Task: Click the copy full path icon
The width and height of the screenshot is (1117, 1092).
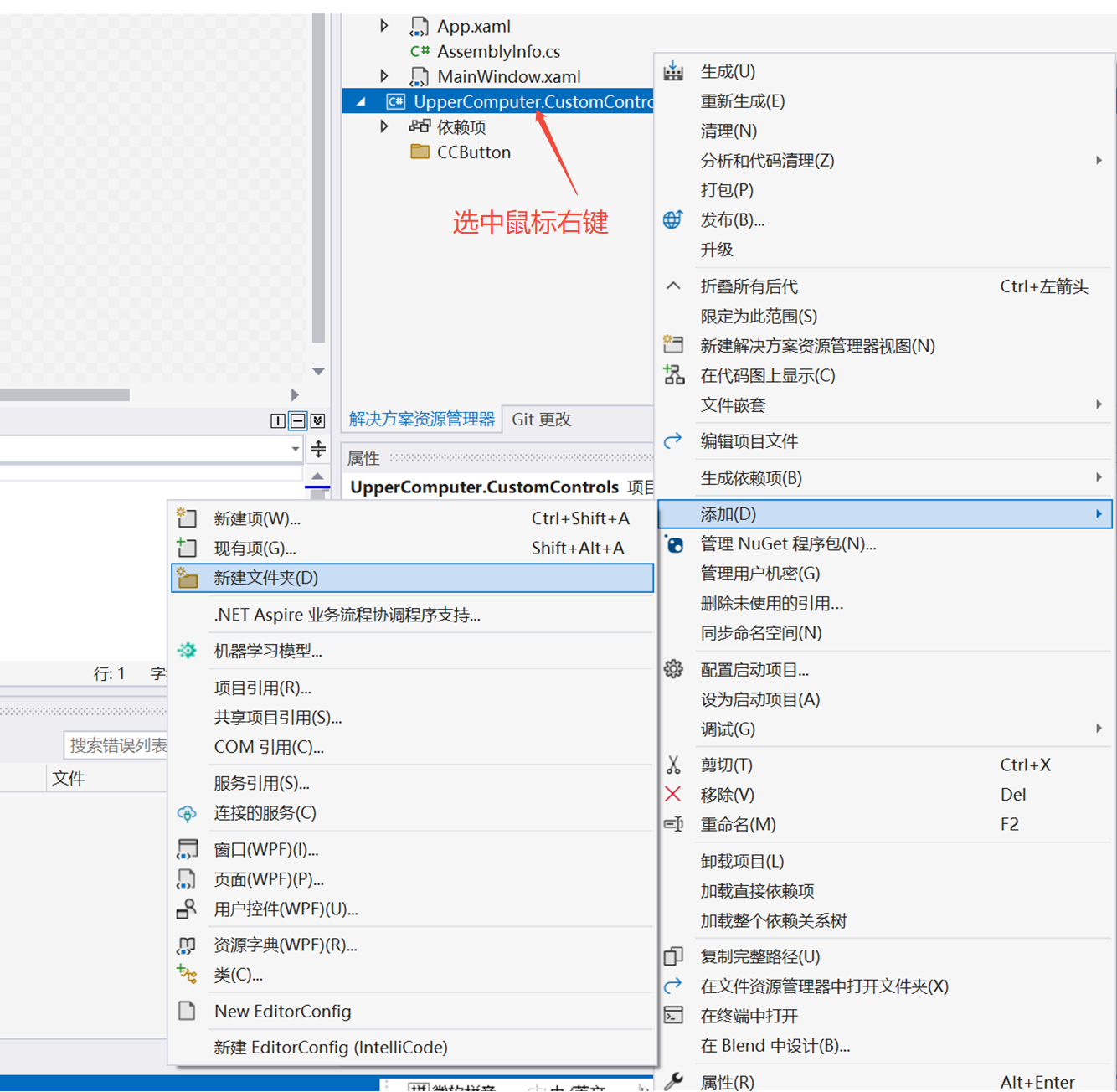Action: [x=673, y=956]
